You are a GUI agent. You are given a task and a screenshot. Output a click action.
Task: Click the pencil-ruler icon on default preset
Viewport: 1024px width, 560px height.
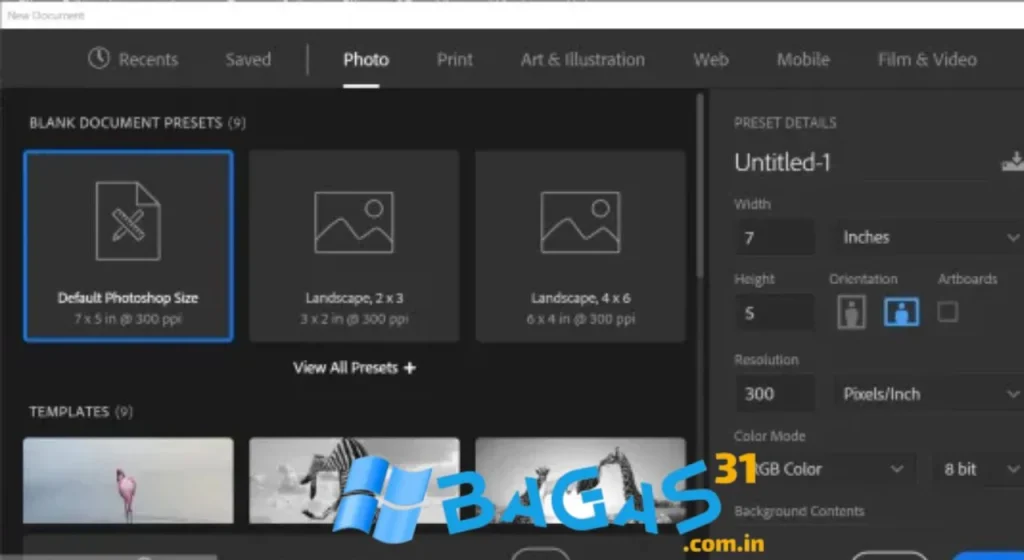[x=128, y=221]
